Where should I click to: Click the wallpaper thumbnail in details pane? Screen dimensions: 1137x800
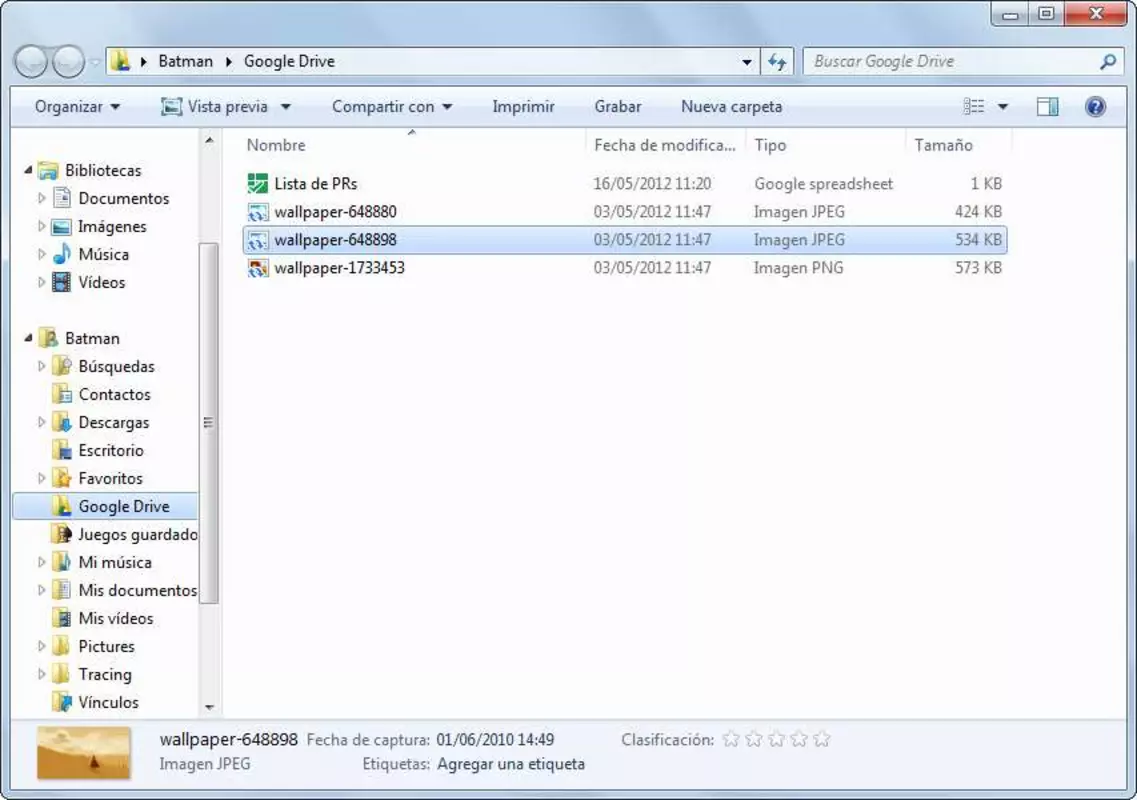click(x=83, y=753)
